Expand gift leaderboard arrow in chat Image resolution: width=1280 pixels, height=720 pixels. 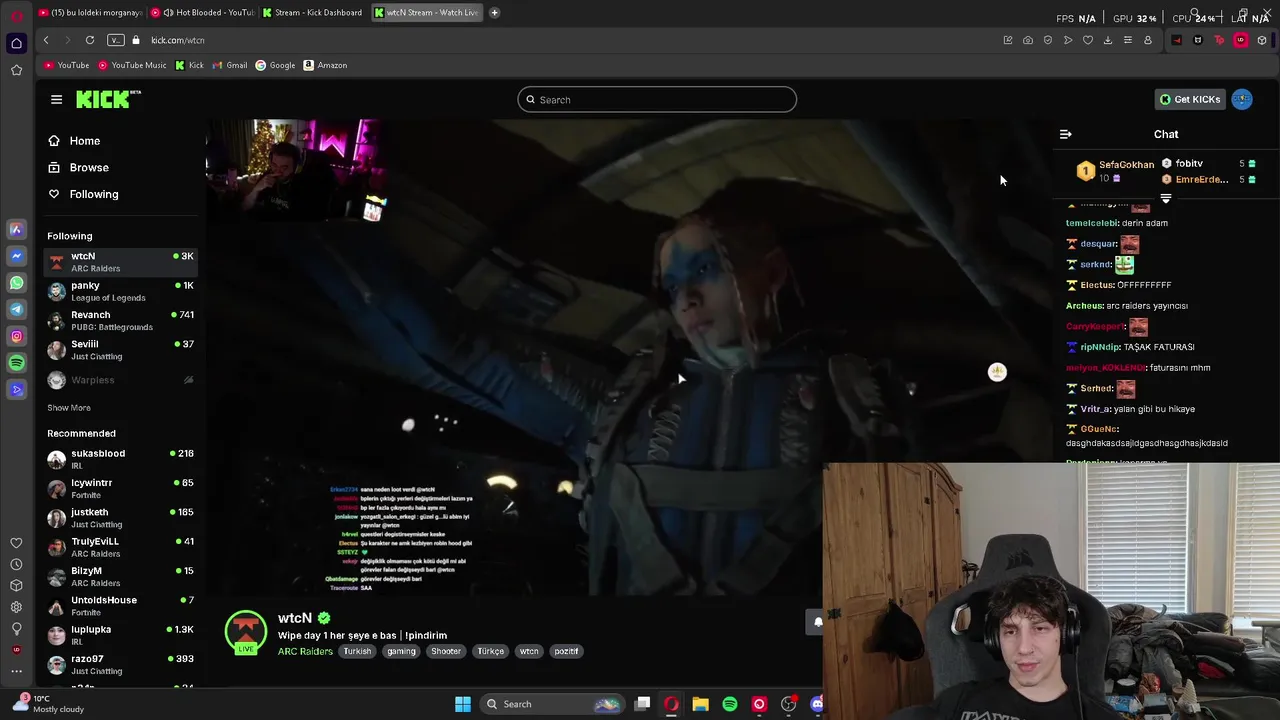(x=1166, y=199)
